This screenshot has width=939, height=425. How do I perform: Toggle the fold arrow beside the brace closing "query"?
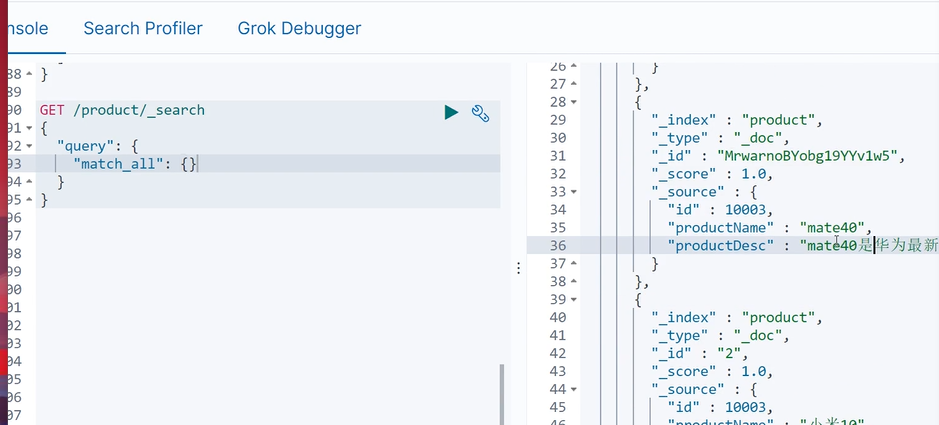coord(29,182)
